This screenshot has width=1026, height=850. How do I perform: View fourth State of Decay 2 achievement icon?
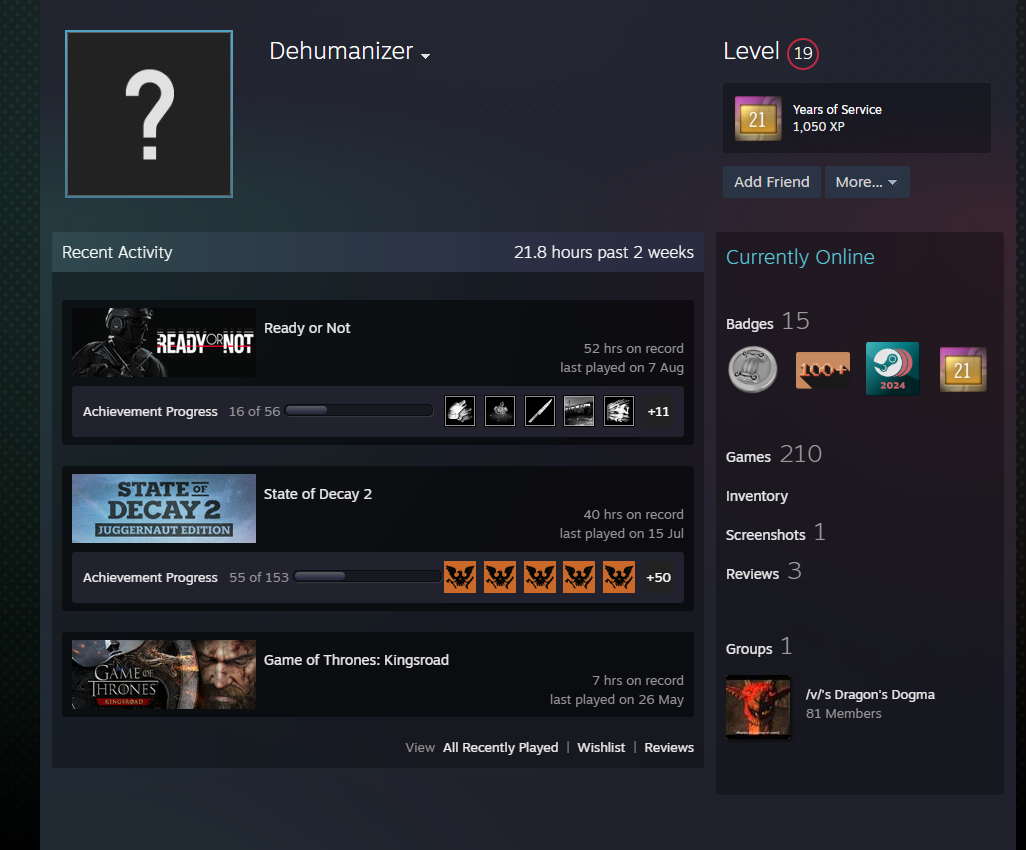(579, 577)
